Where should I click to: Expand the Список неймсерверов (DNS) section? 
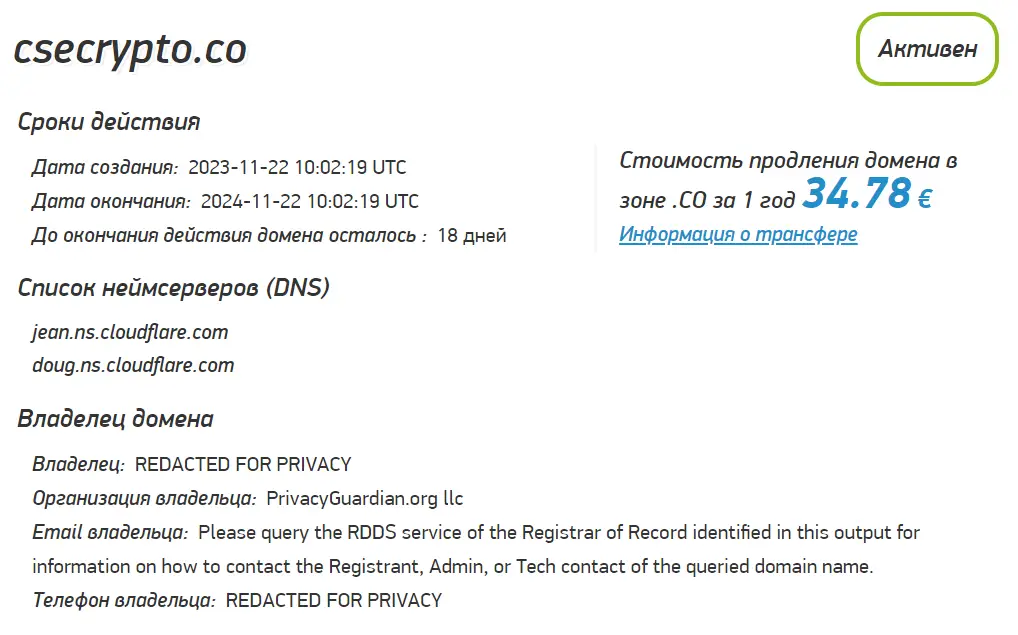tap(176, 287)
